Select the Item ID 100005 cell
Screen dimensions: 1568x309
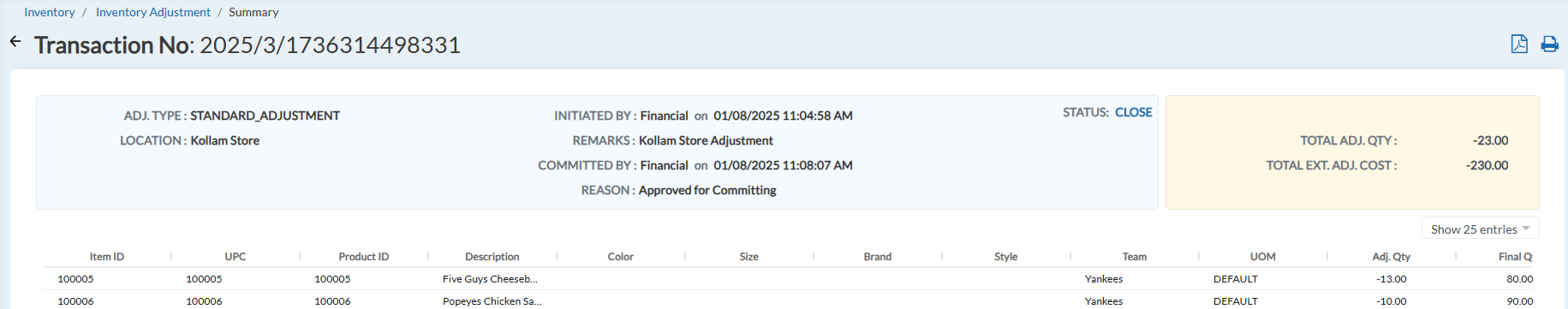coord(75,279)
